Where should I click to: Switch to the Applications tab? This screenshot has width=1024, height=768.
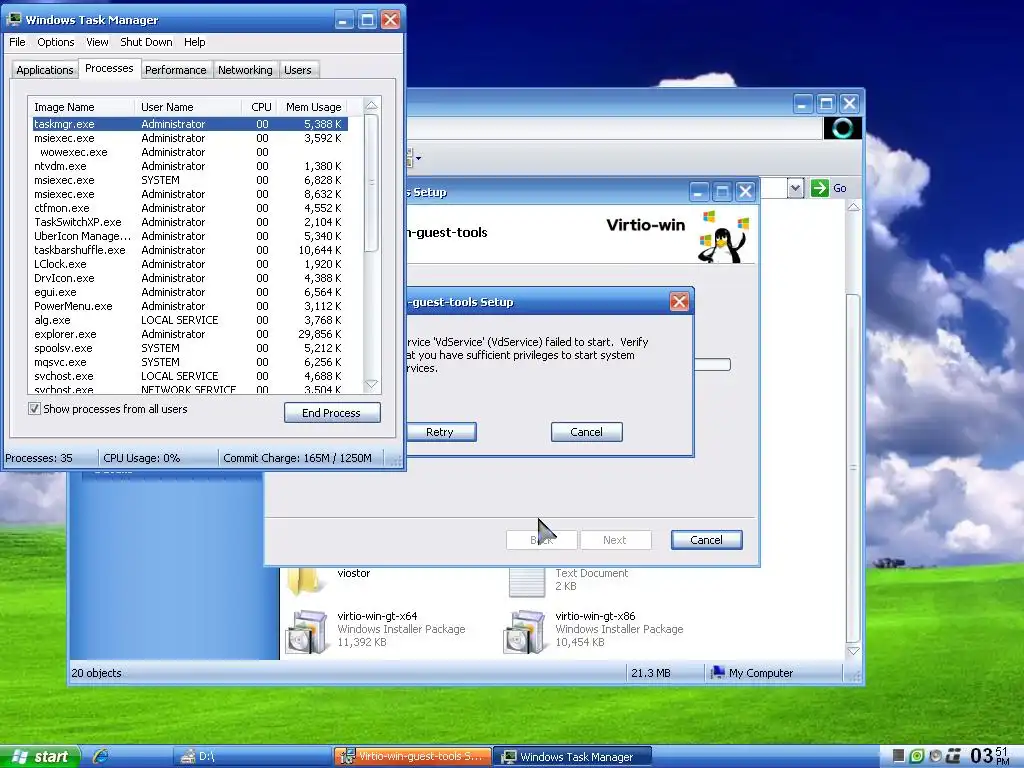44,70
